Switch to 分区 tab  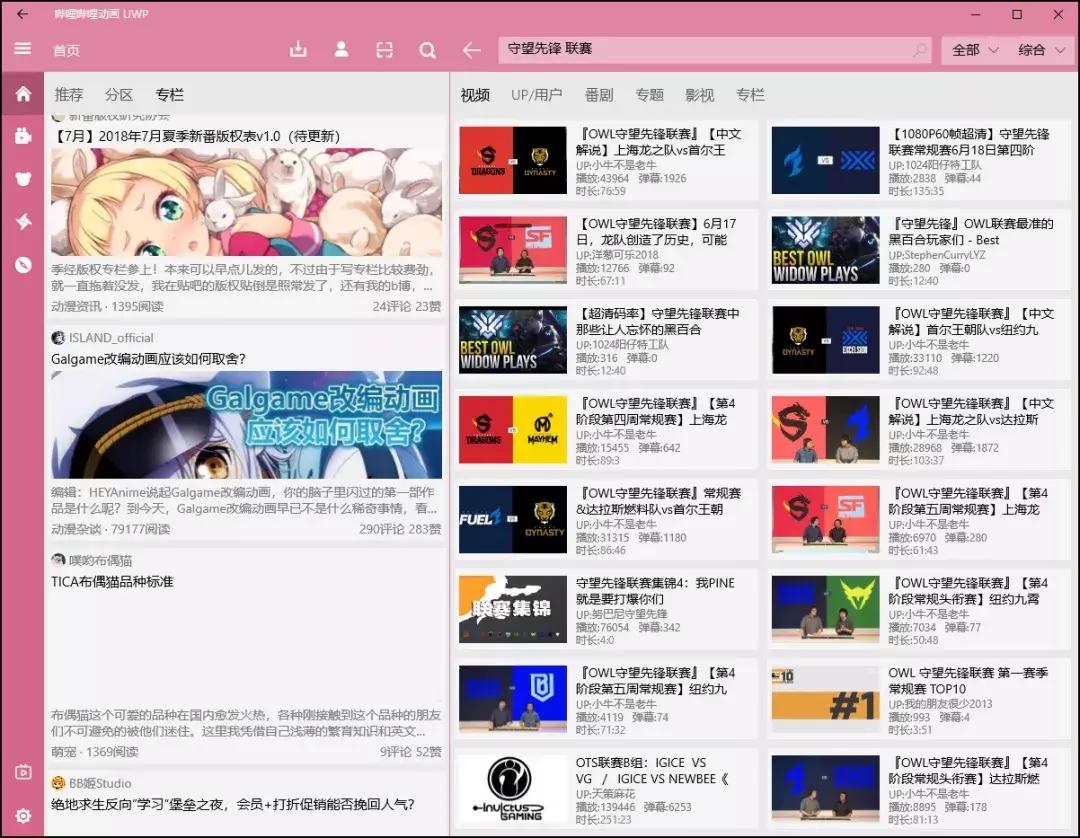[118, 94]
